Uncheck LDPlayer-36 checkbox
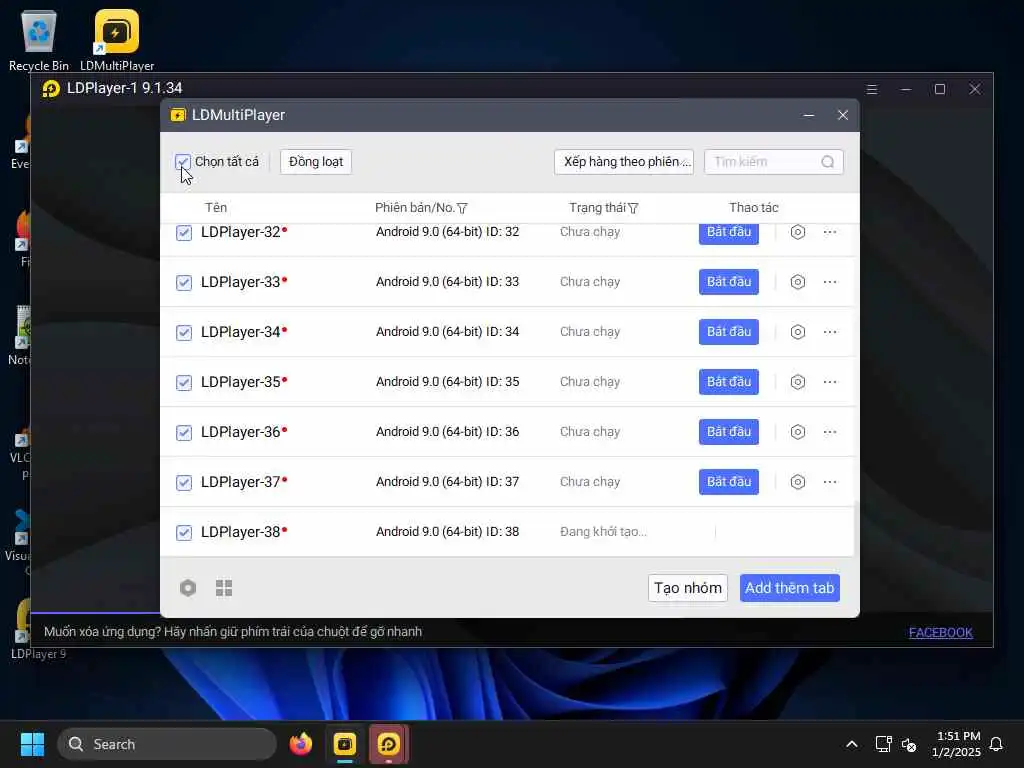The image size is (1024, 768). (184, 432)
